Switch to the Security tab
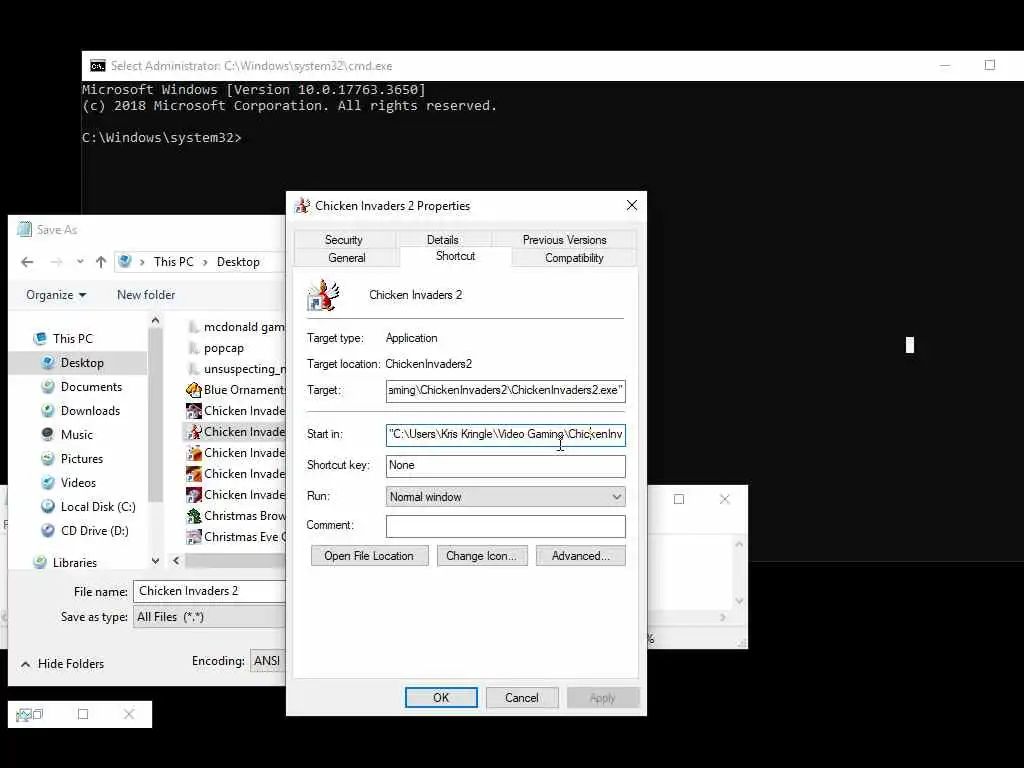This screenshot has height=768, width=1024. click(344, 240)
